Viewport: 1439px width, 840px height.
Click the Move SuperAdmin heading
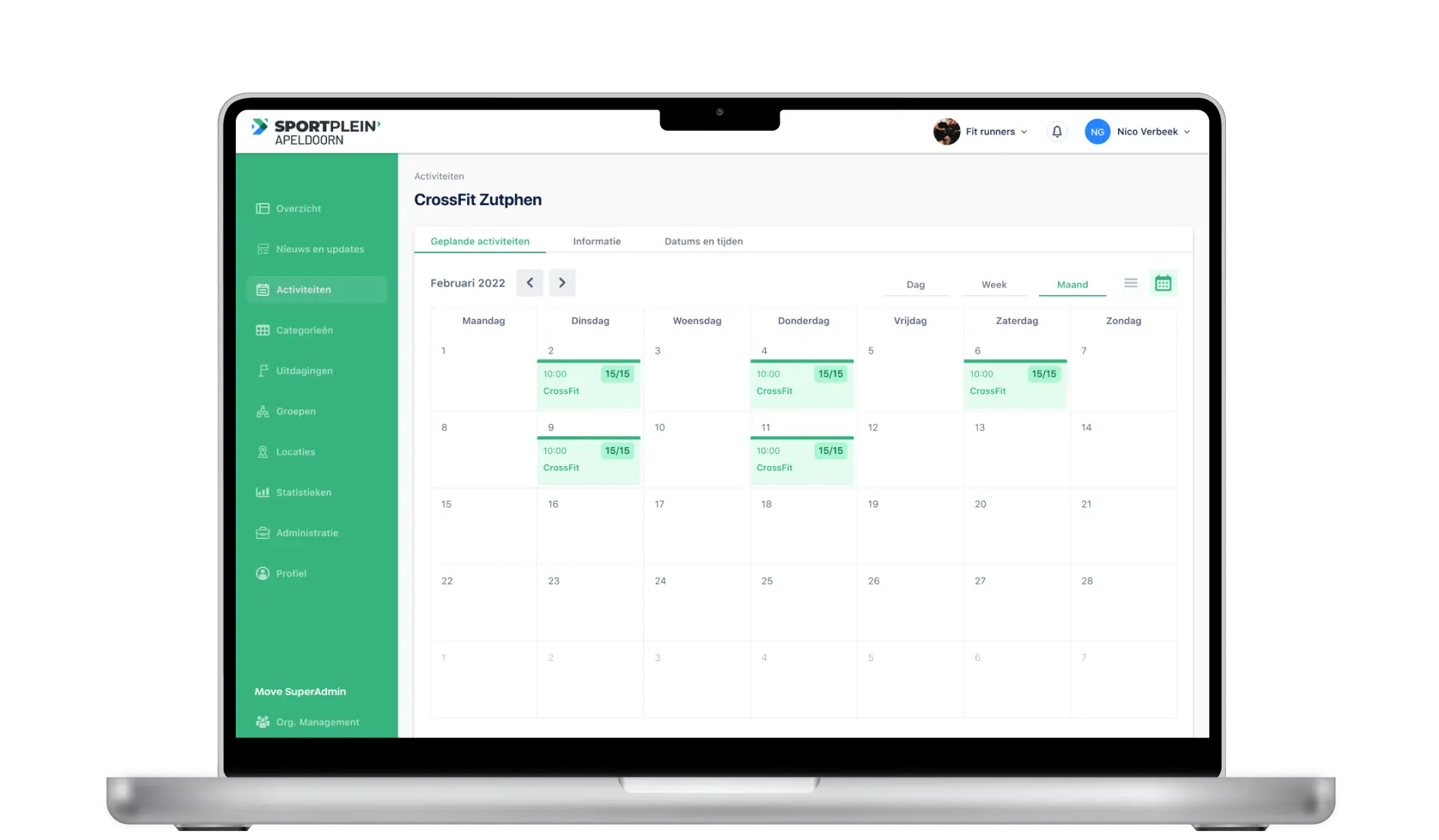click(x=300, y=692)
